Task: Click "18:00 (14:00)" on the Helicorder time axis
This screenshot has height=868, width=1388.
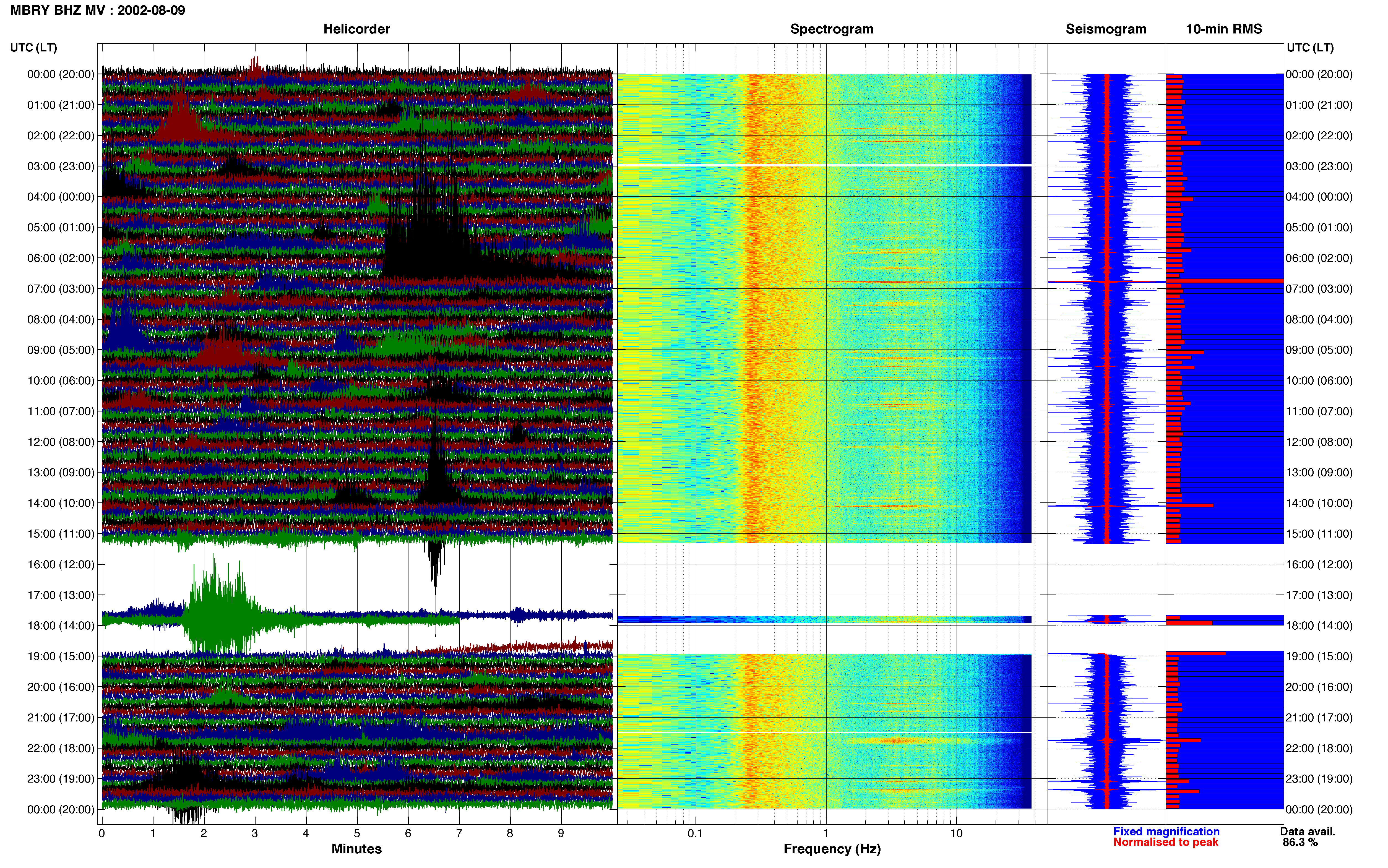Action: coord(61,626)
